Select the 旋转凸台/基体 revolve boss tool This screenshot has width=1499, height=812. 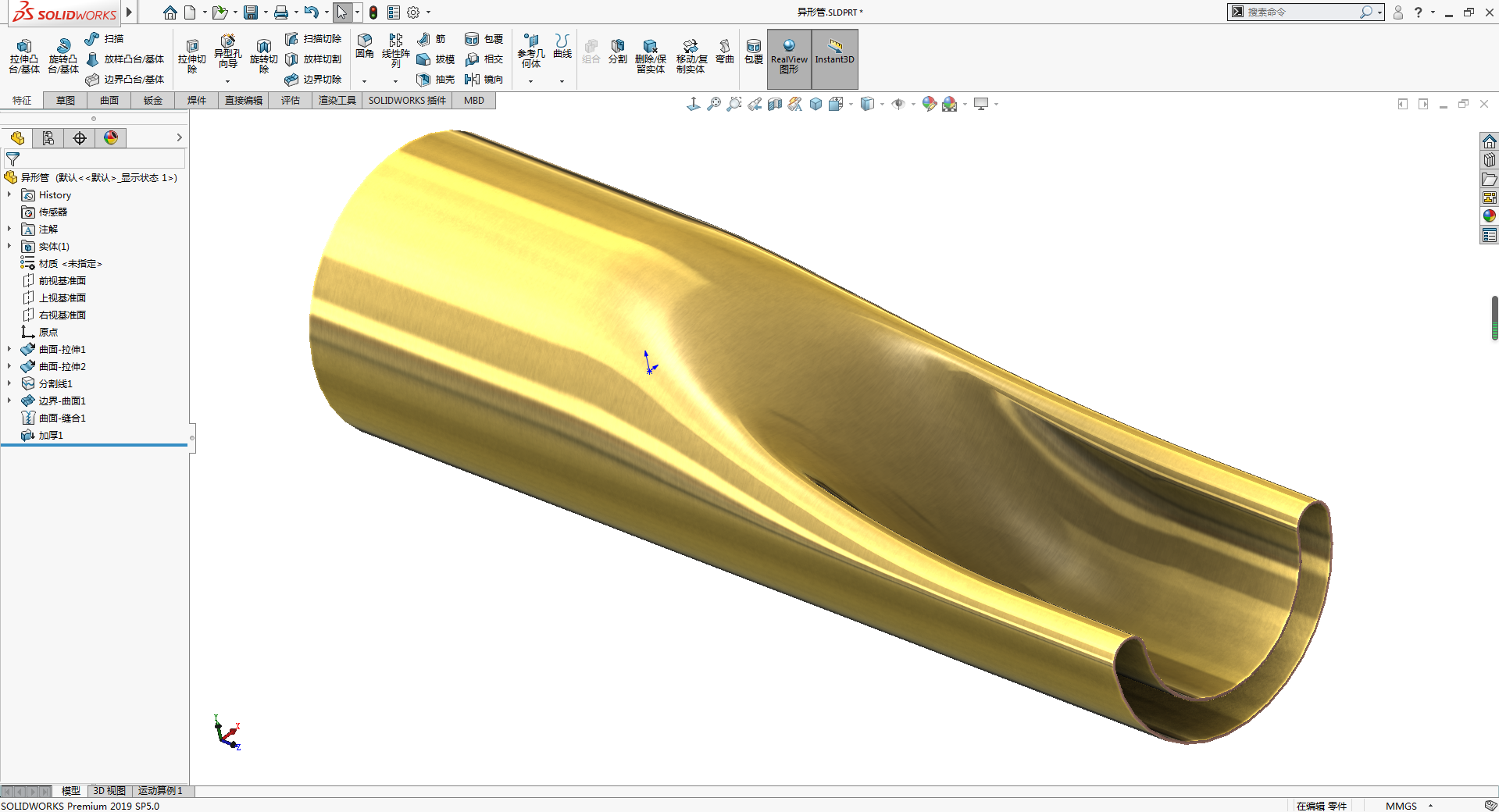tap(63, 56)
